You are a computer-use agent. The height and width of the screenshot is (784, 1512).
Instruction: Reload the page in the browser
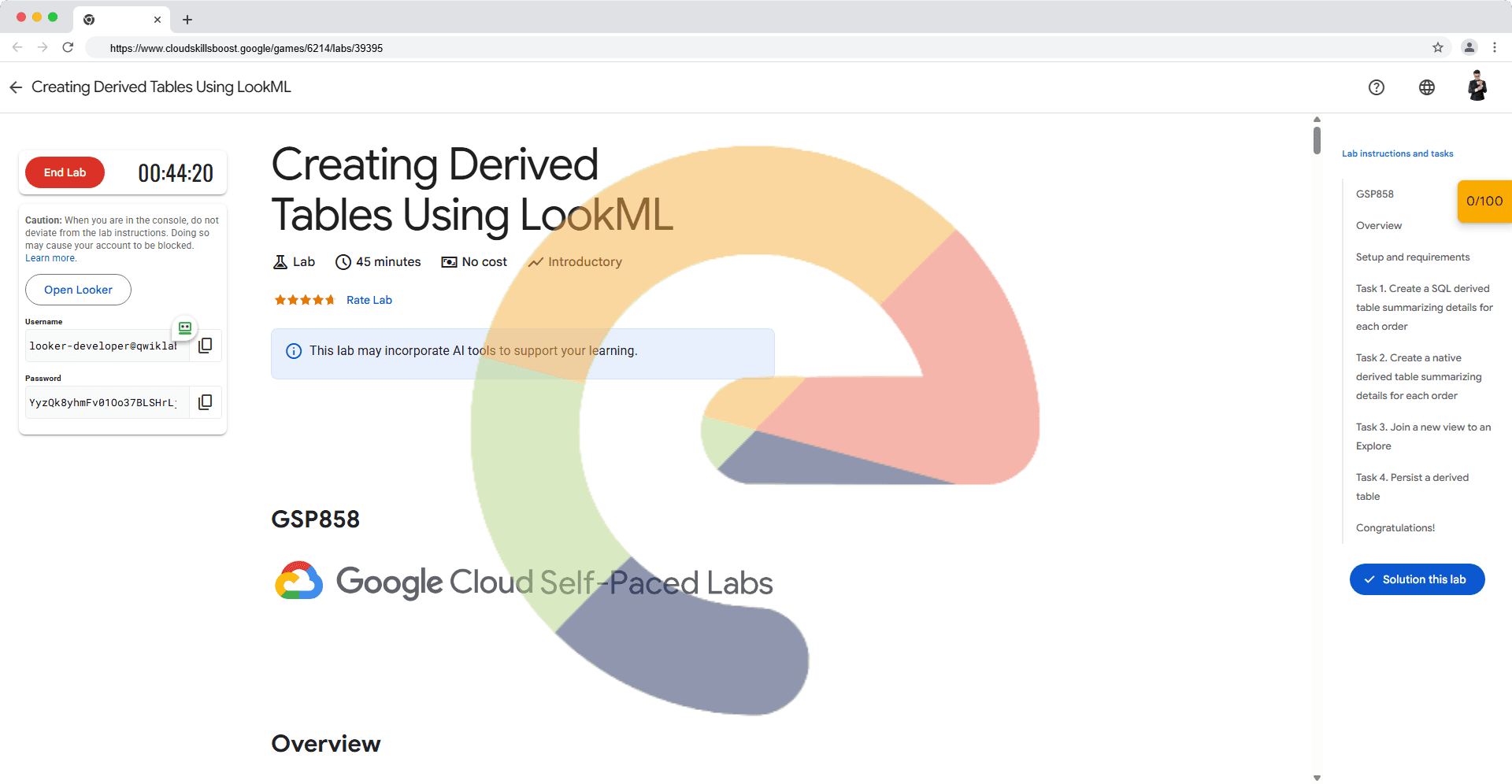pos(68,47)
